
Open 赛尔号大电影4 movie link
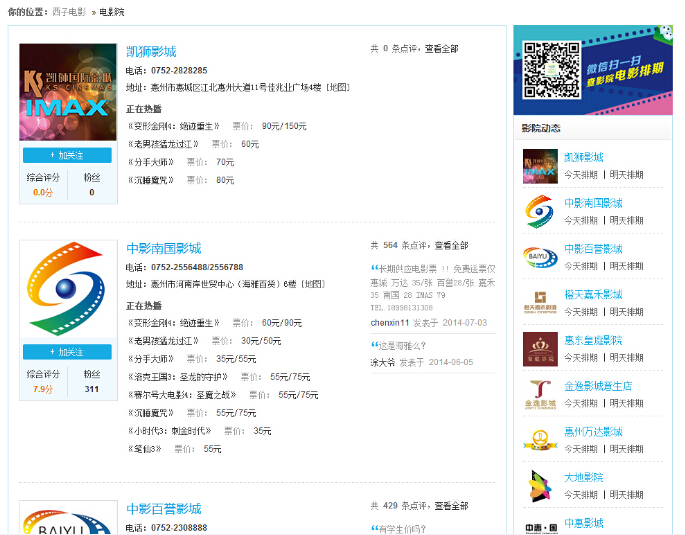click(x=182, y=395)
